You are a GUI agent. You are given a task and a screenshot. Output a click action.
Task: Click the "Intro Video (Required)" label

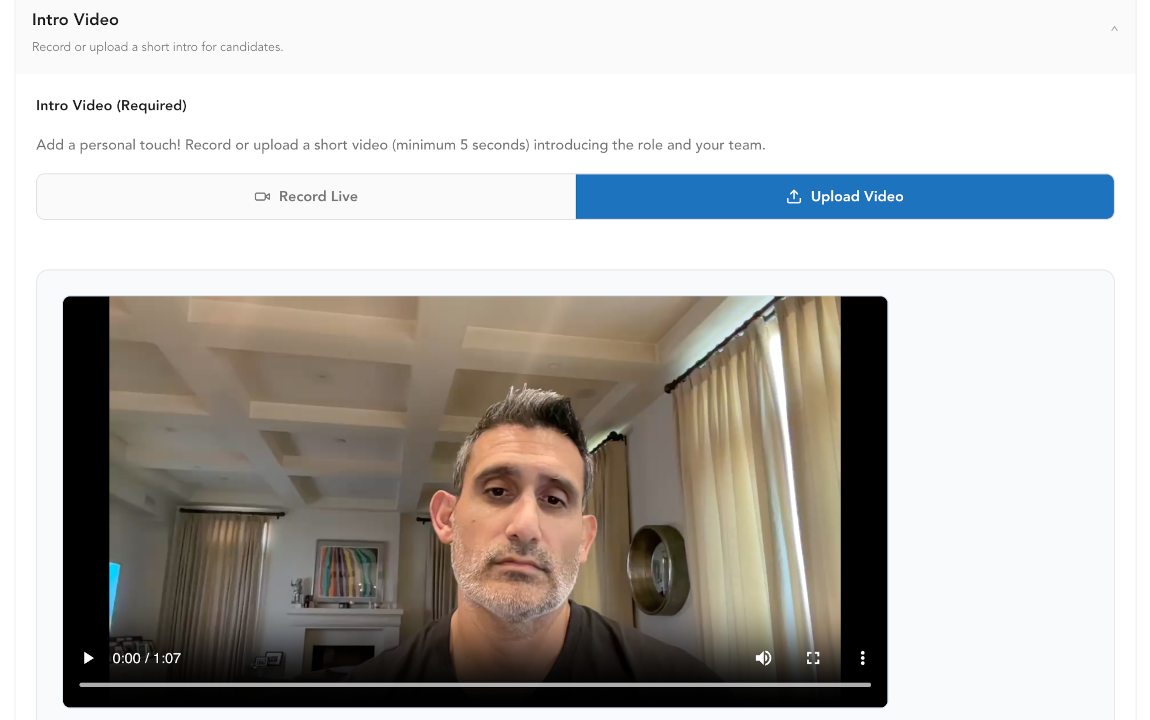111,106
